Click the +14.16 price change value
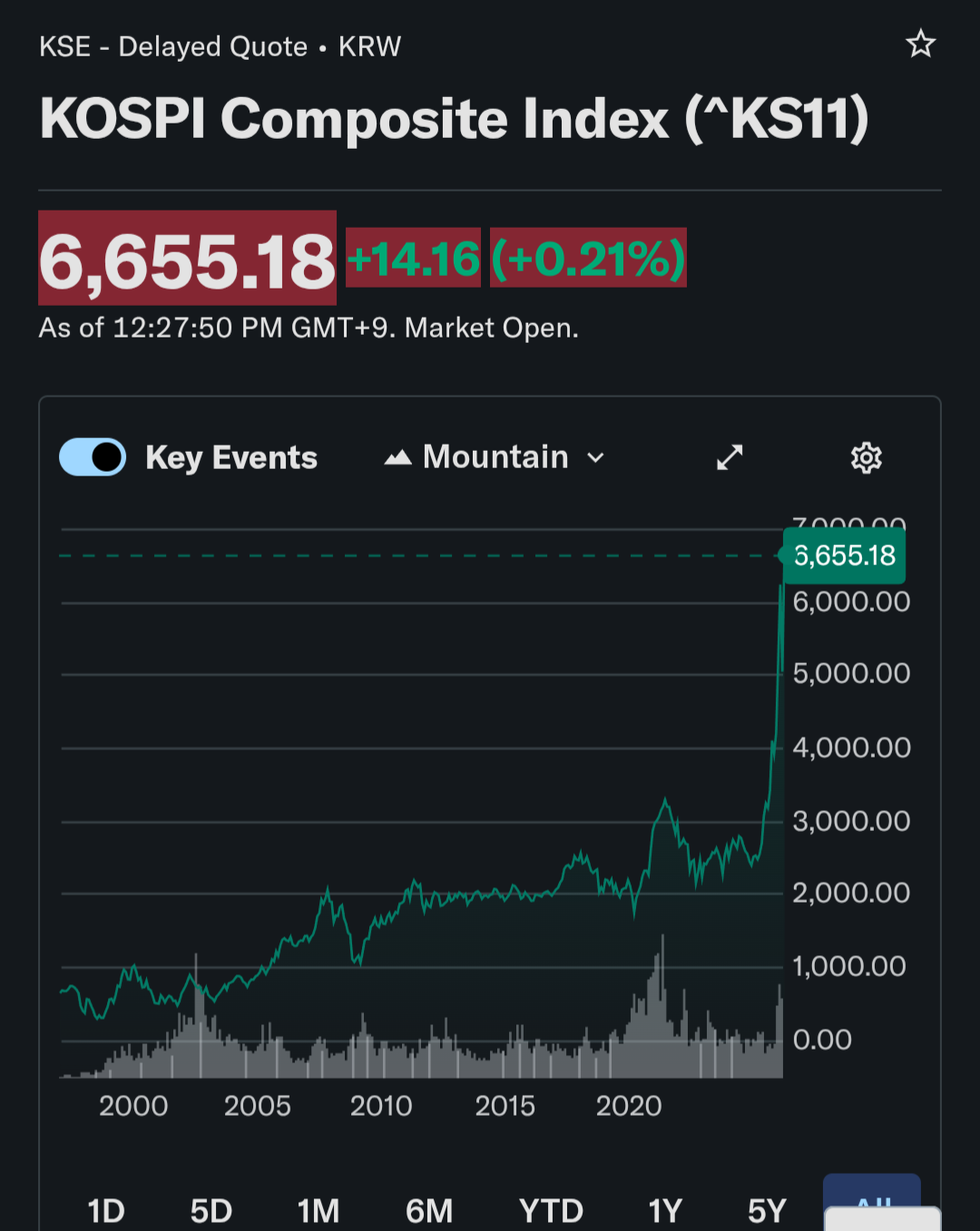This screenshot has height=1231, width=980. (413, 259)
